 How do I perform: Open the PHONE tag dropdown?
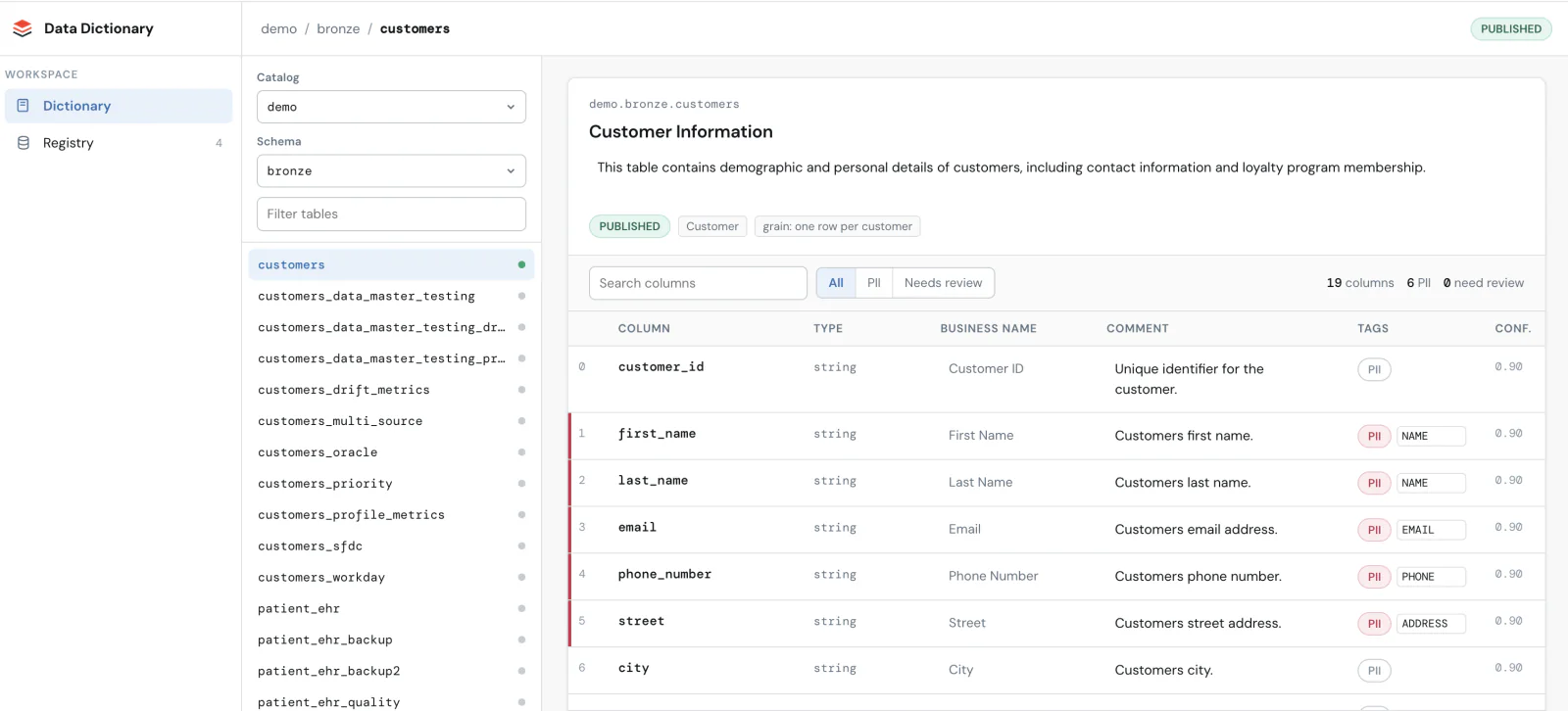click(1431, 577)
